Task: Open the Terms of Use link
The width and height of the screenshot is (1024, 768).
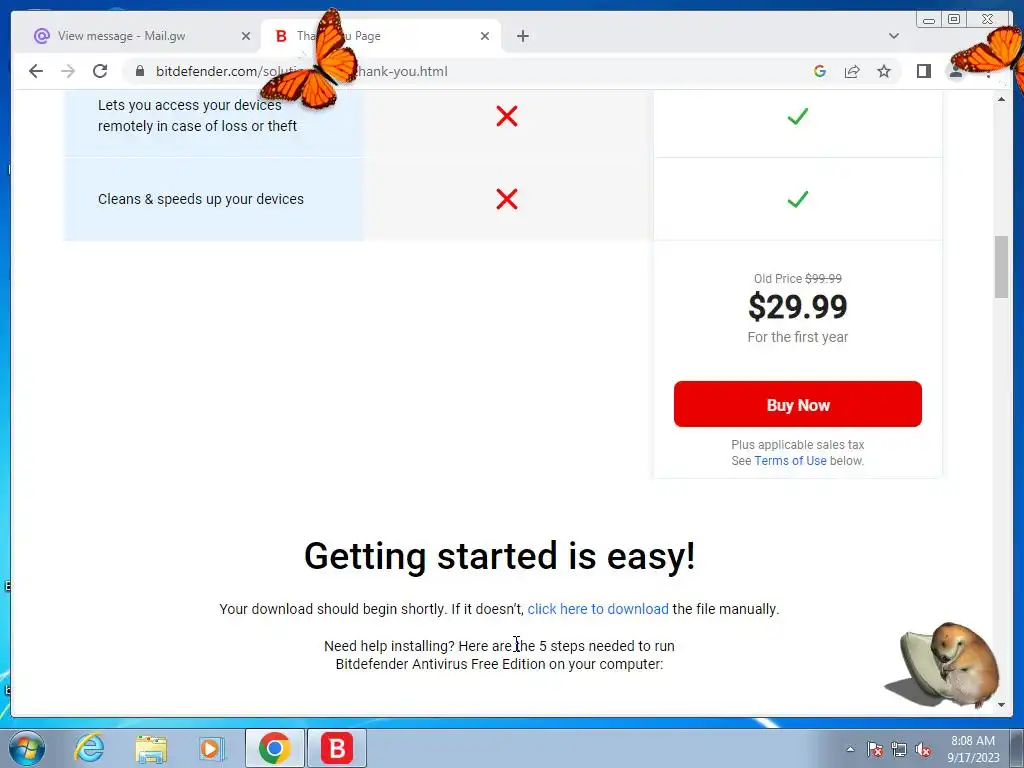Action: 790,460
